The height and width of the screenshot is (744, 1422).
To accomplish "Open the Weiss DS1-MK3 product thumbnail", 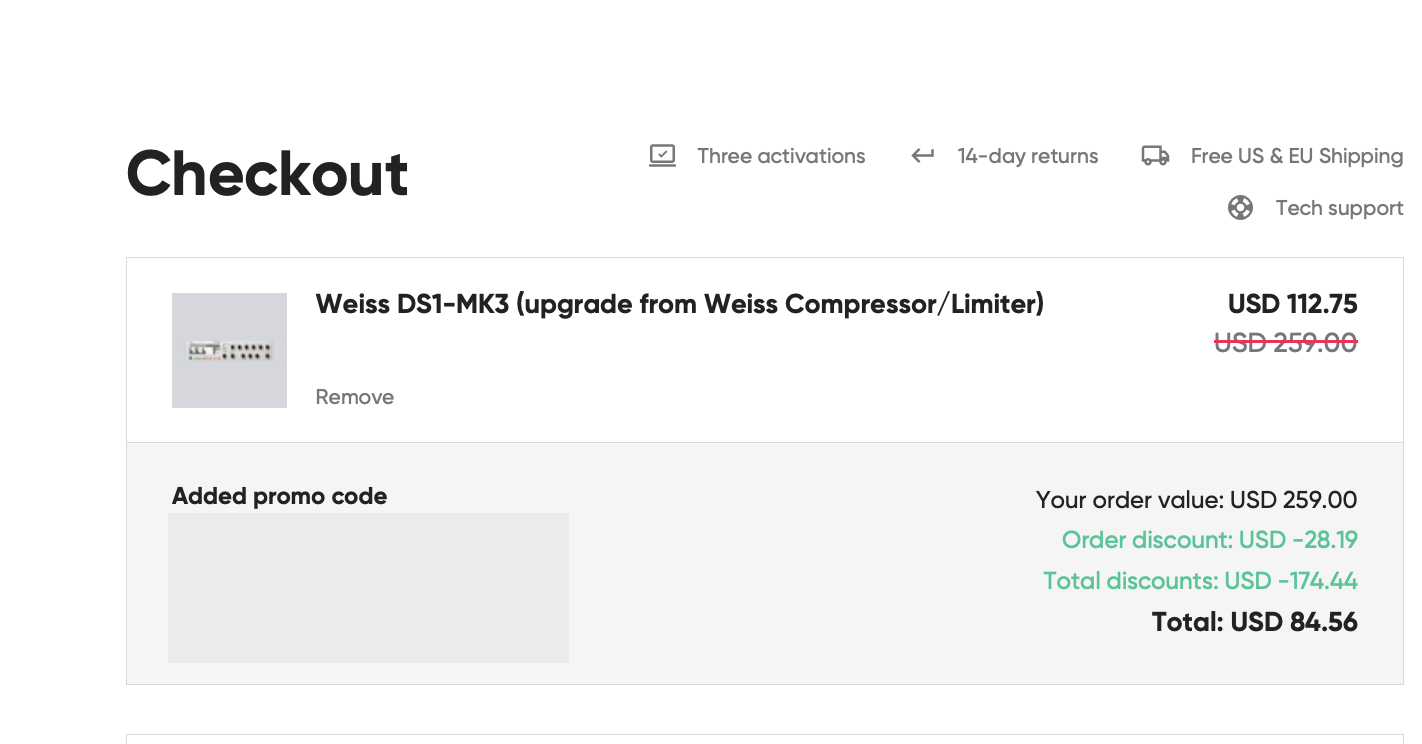I will tap(229, 350).
